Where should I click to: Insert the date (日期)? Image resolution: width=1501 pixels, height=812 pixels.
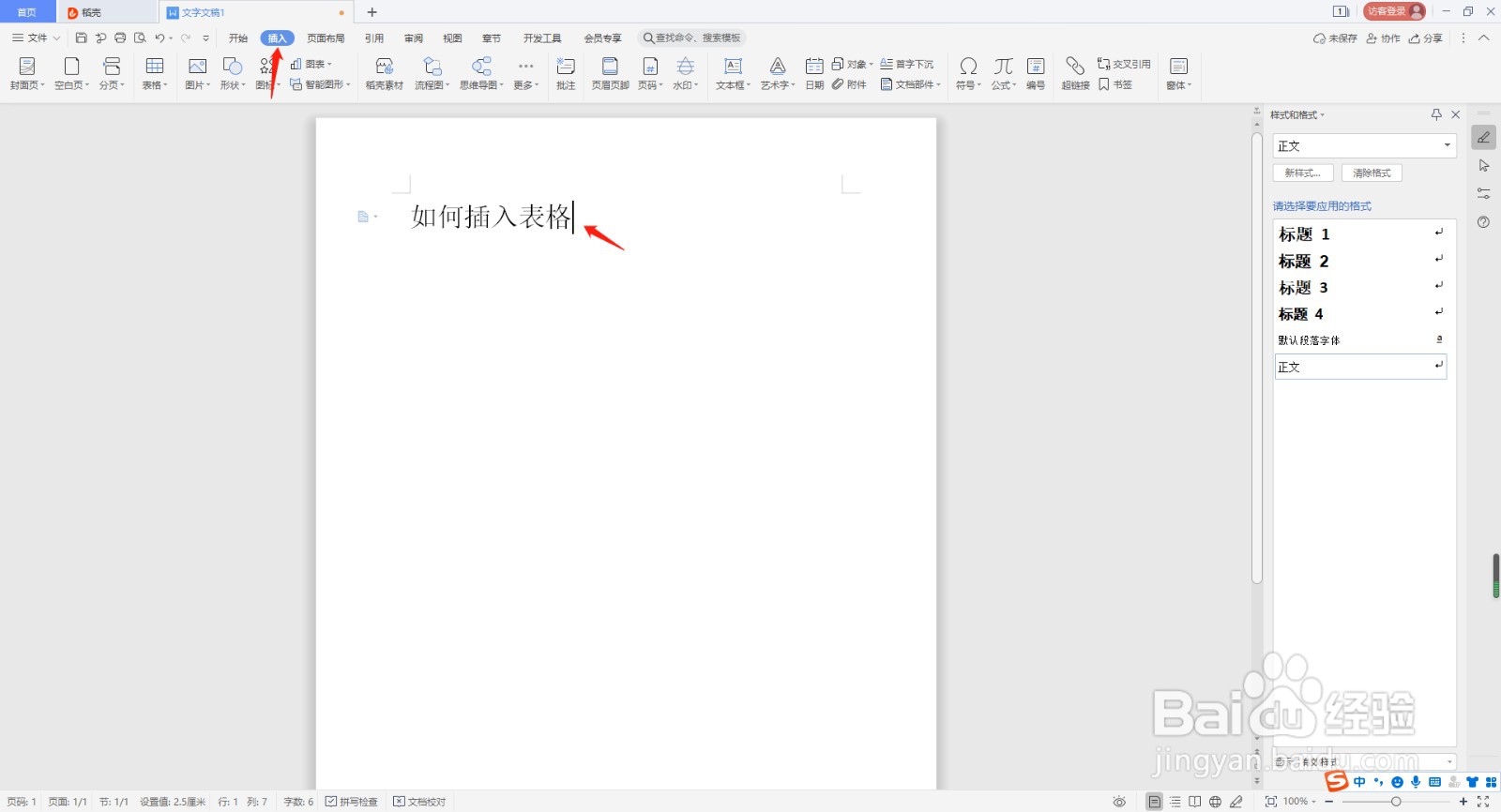pos(814,73)
